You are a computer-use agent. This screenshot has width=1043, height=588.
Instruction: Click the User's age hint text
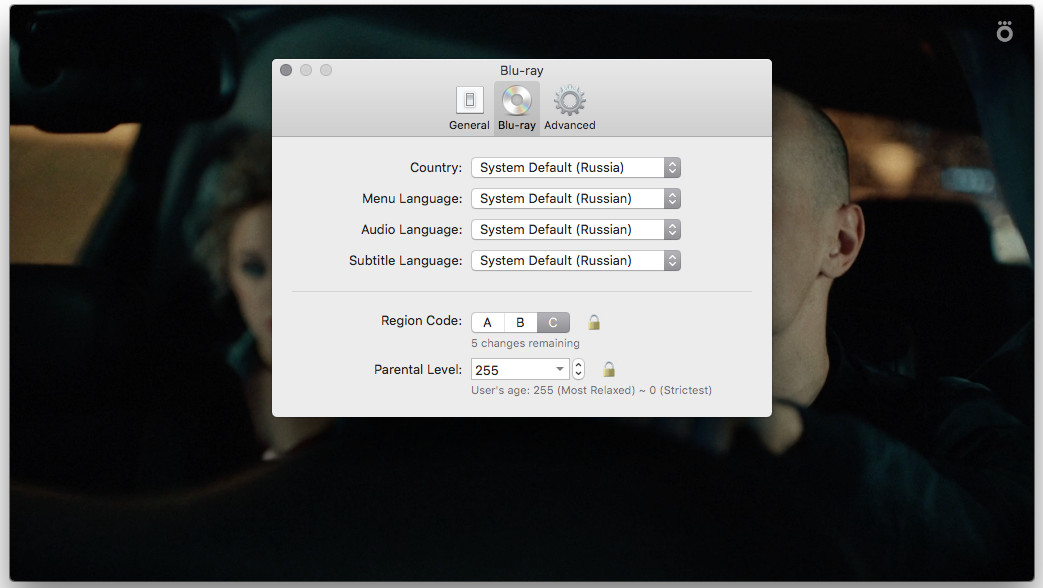pos(591,390)
